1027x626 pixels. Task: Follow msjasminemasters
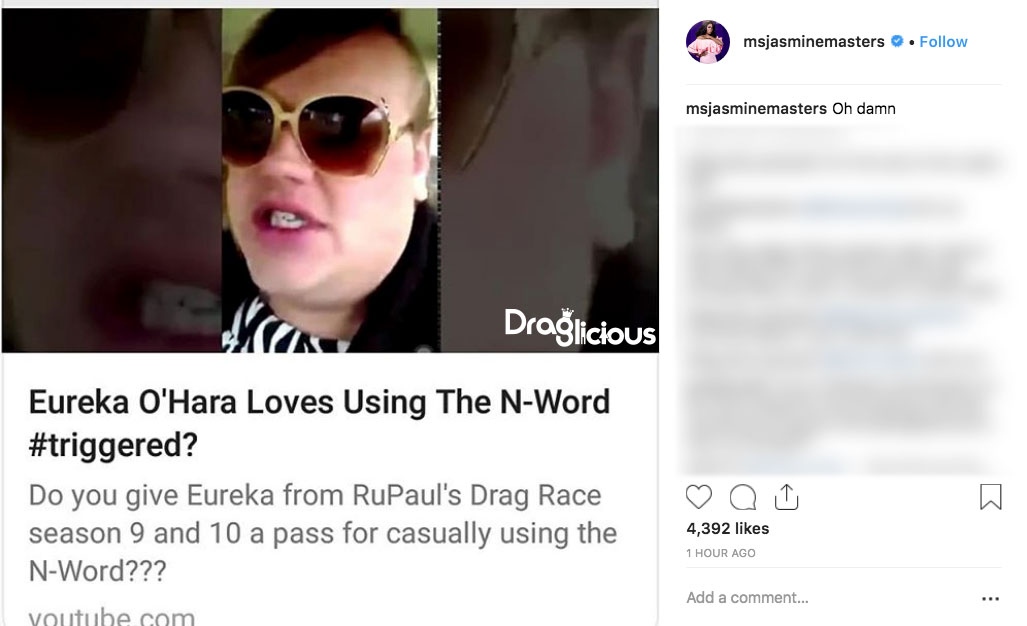click(x=943, y=42)
